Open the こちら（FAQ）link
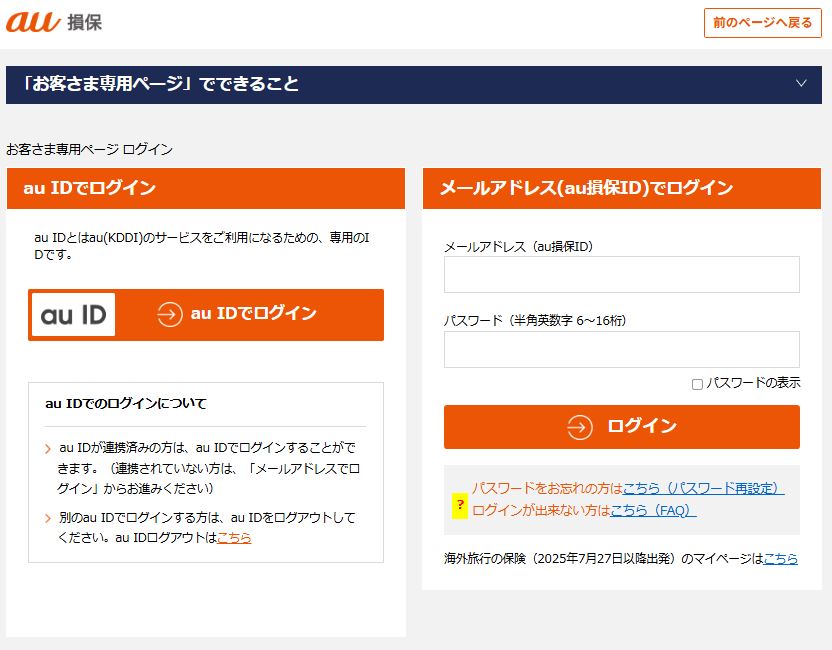This screenshot has height=650, width=832. pyautogui.click(x=653, y=510)
